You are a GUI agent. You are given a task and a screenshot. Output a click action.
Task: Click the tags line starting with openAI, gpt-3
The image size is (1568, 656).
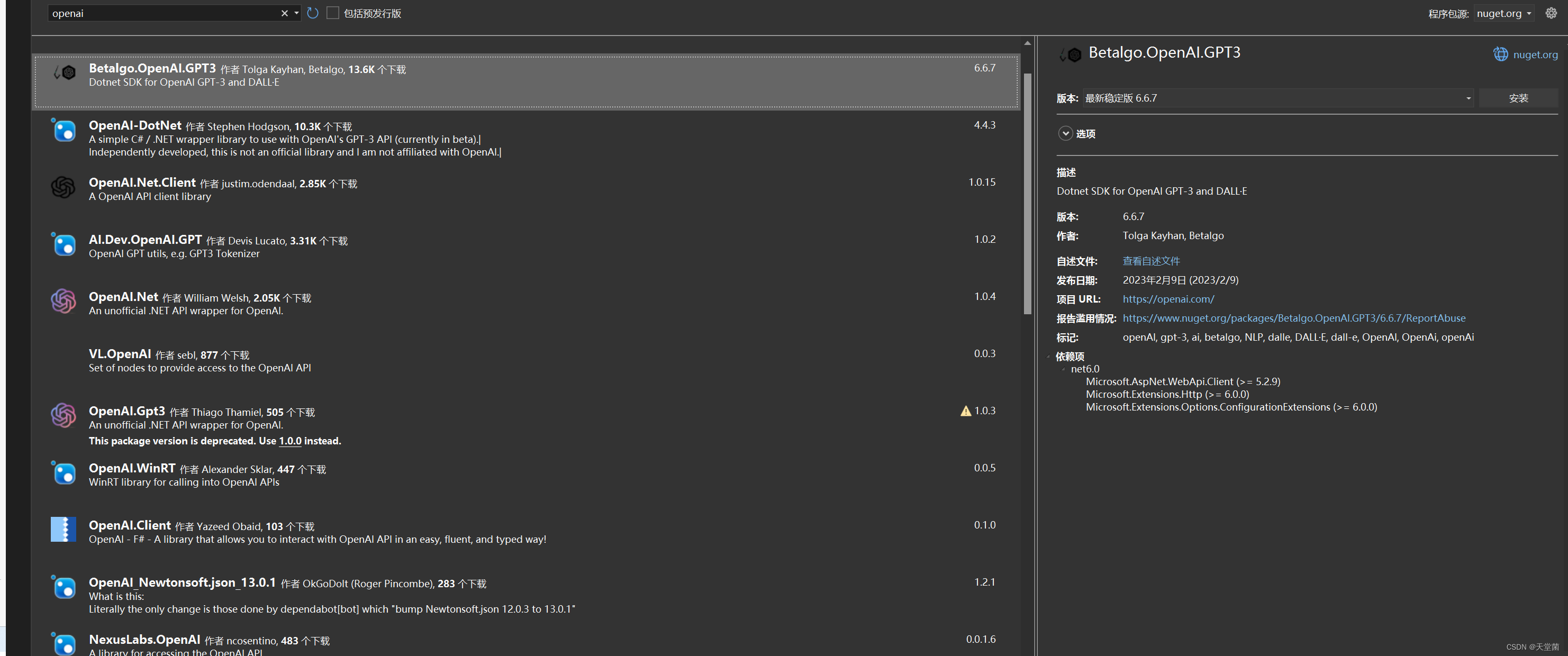[1298, 338]
